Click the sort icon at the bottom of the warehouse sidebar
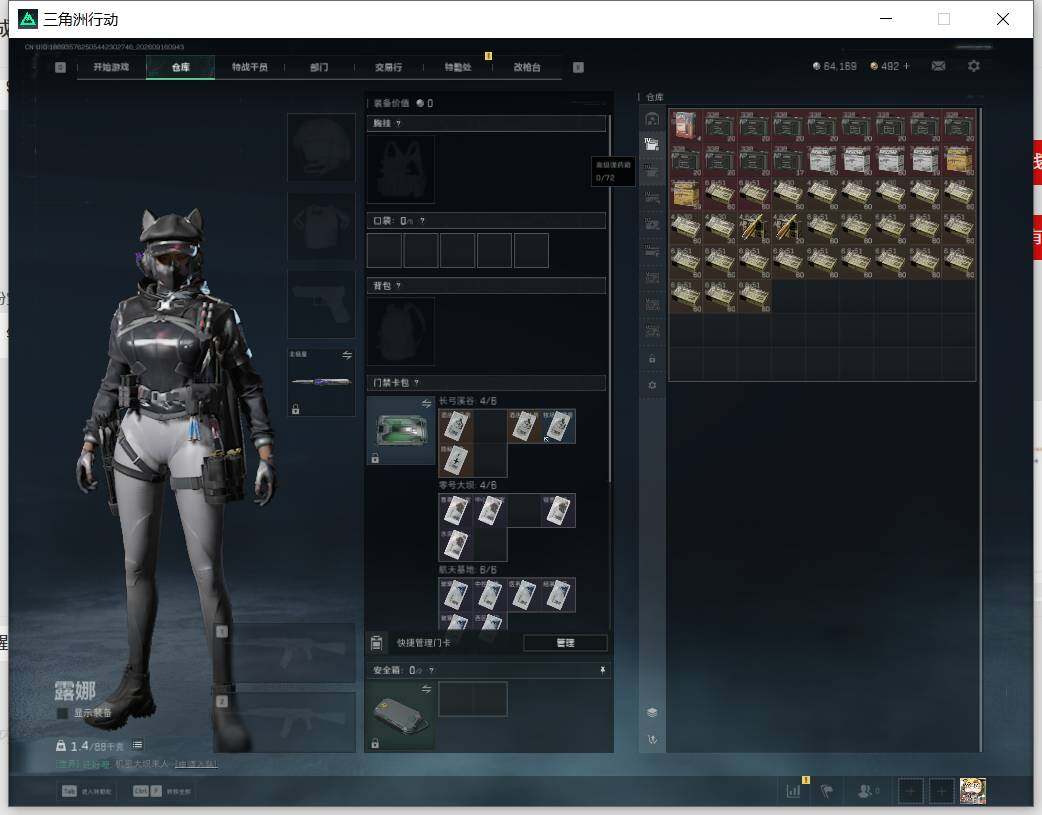 [652, 739]
